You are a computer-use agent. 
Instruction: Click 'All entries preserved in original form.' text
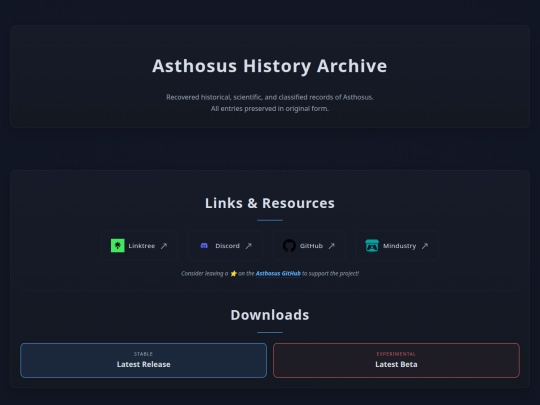(270, 108)
